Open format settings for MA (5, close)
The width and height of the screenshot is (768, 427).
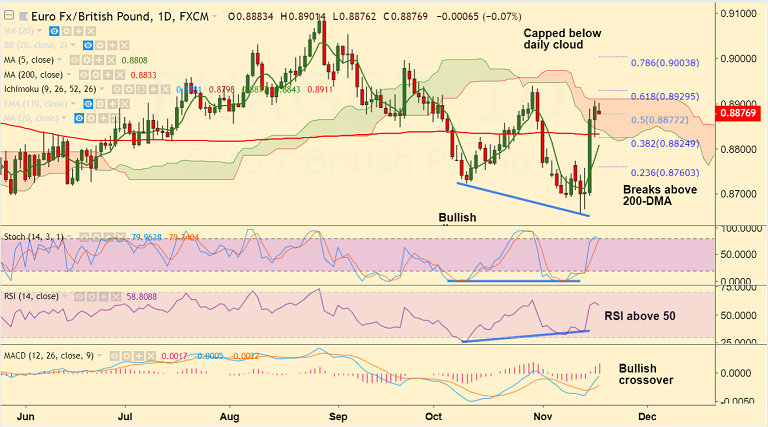tap(87, 60)
